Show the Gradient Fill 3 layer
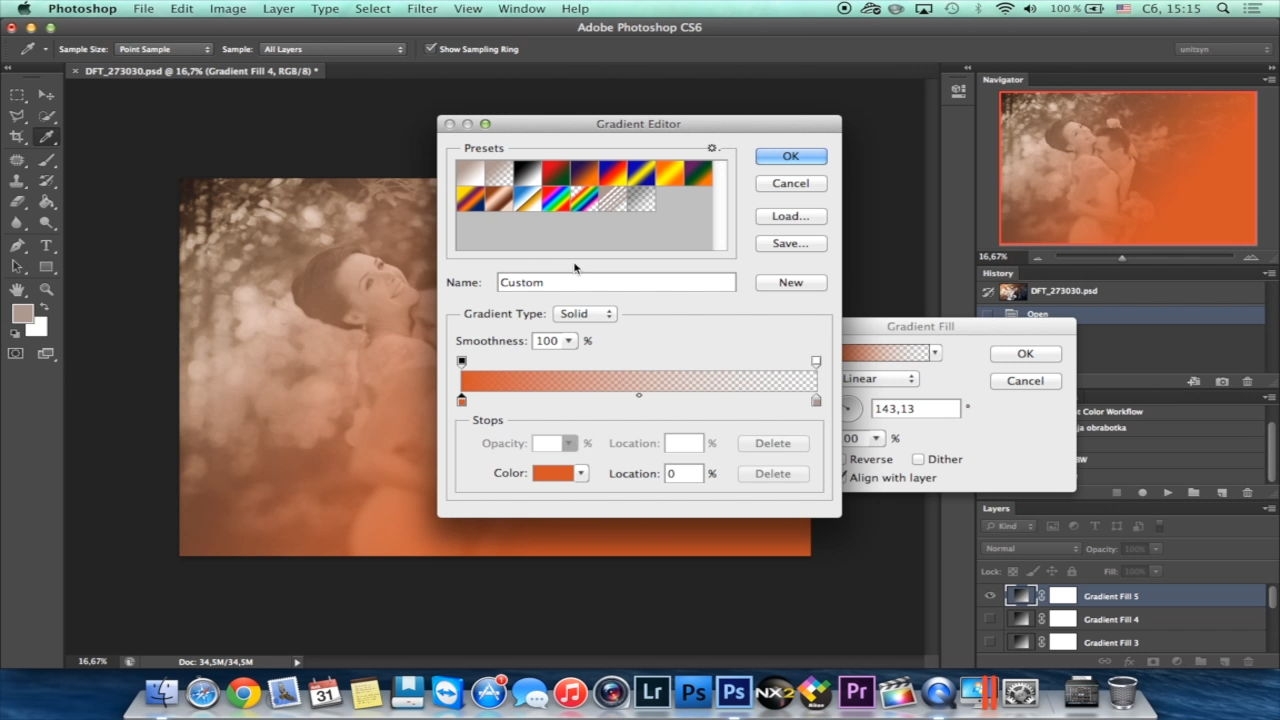Screen dimensions: 1280x720 click(x=990, y=642)
